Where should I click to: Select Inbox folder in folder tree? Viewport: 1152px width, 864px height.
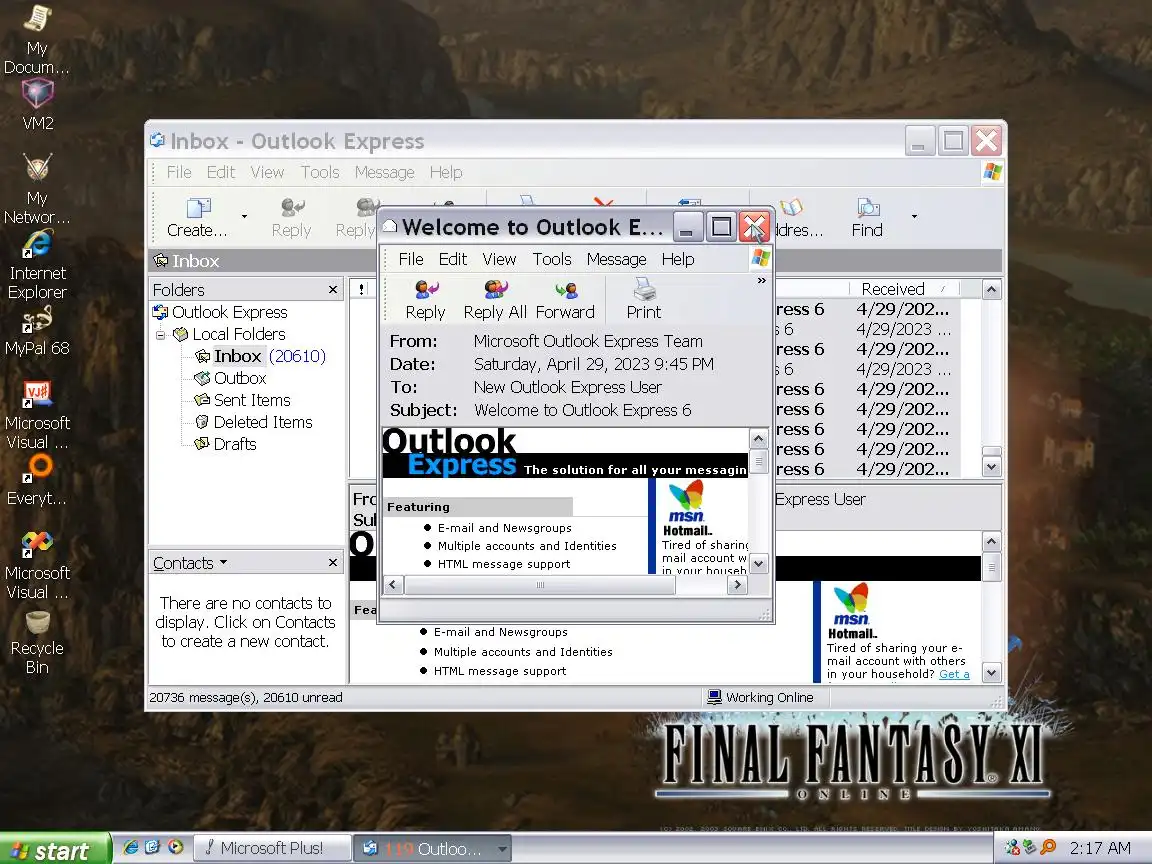[x=237, y=356]
